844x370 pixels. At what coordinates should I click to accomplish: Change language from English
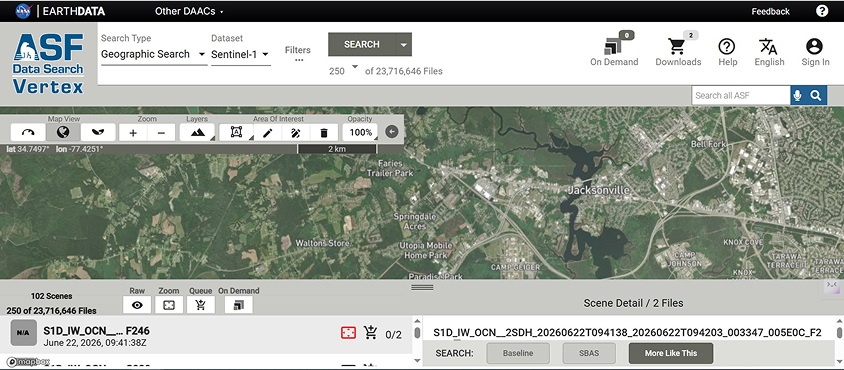pyautogui.click(x=769, y=52)
